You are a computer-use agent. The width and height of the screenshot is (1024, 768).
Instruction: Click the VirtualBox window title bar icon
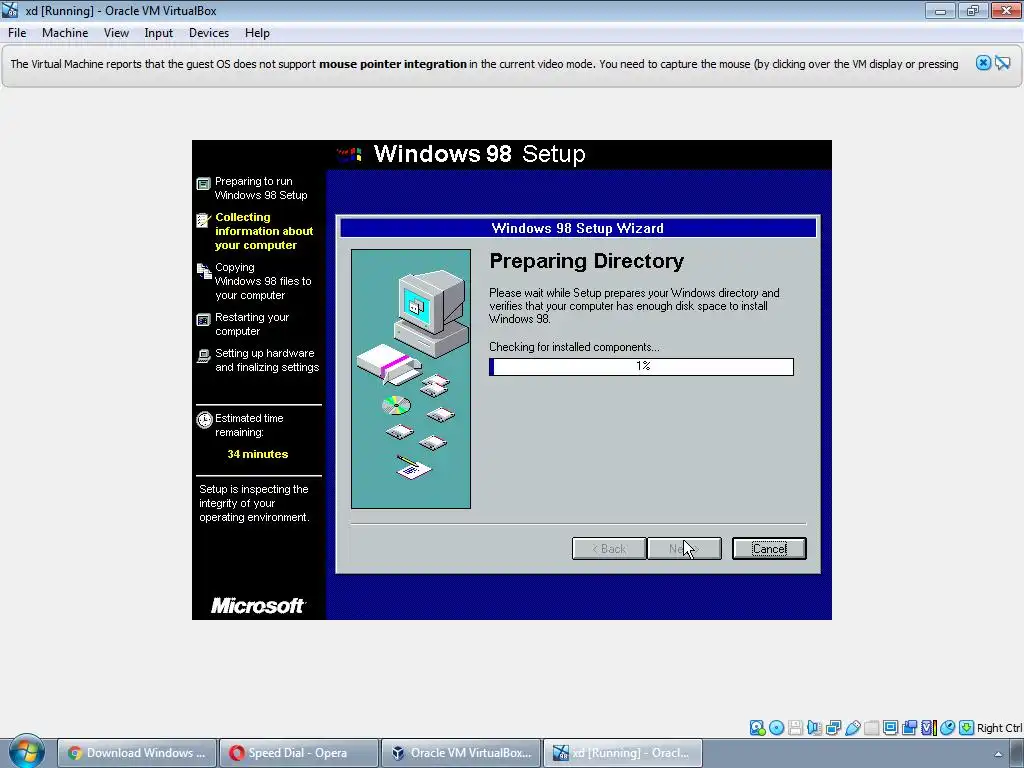pyautogui.click(x=10, y=10)
